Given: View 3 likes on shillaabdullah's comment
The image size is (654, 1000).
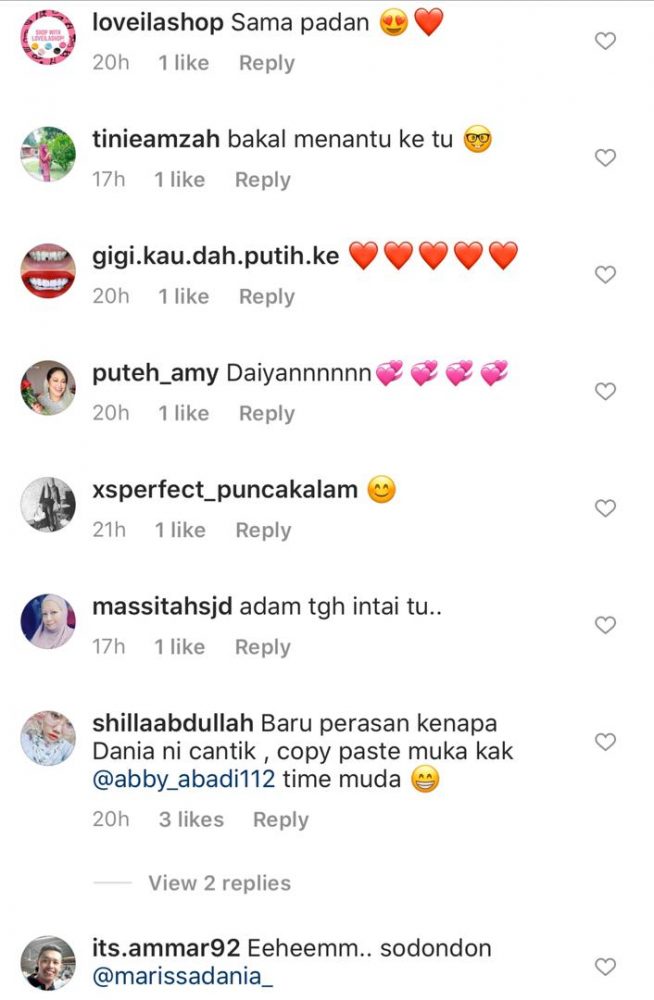Looking at the screenshot, I should [191, 820].
